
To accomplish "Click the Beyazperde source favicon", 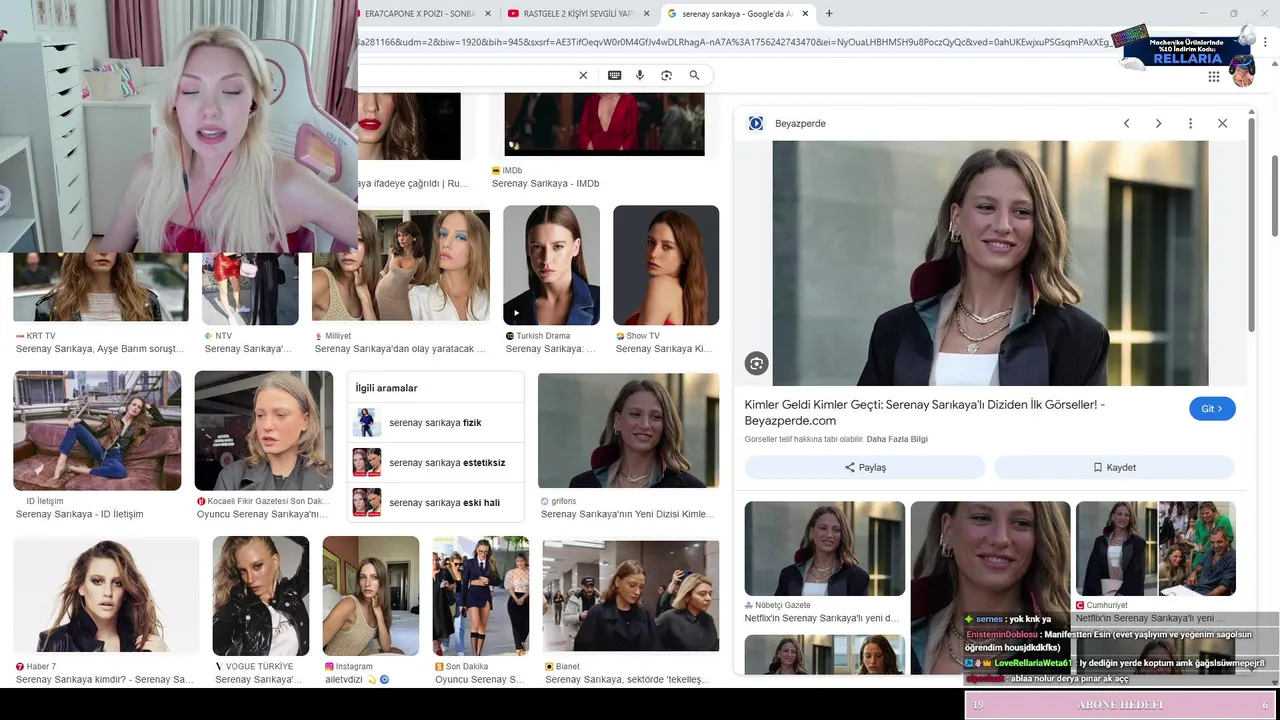I will 756,123.
